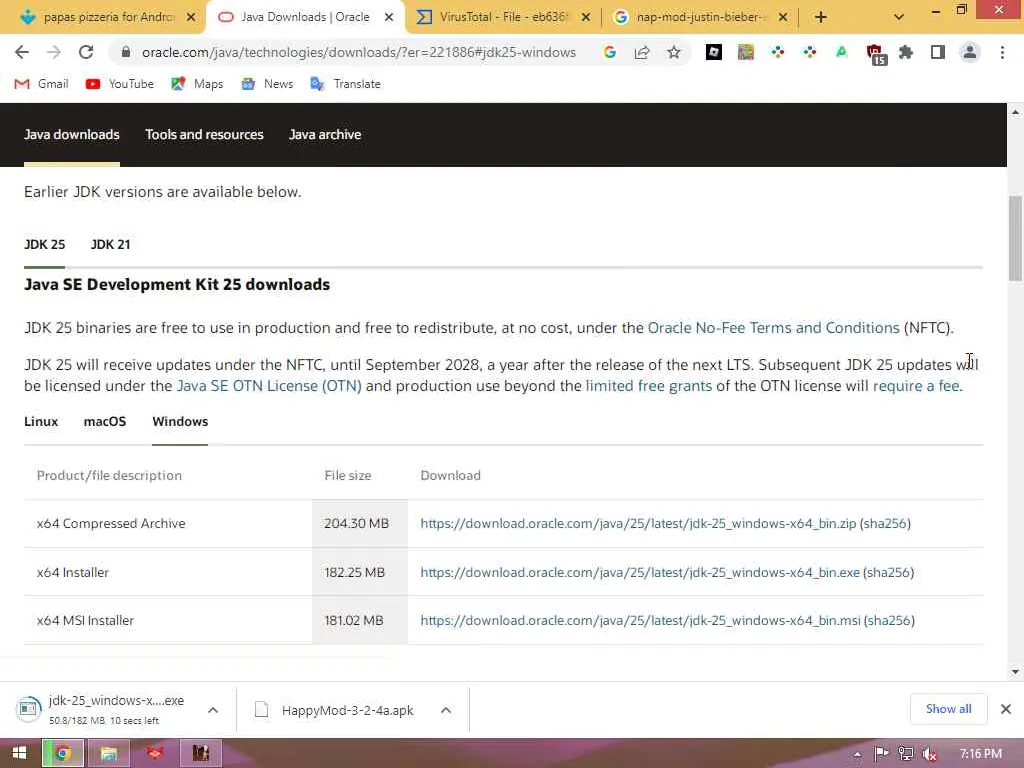Viewport: 1024px width, 768px height.
Task: Share this page via share icon
Action: click(642, 52)
